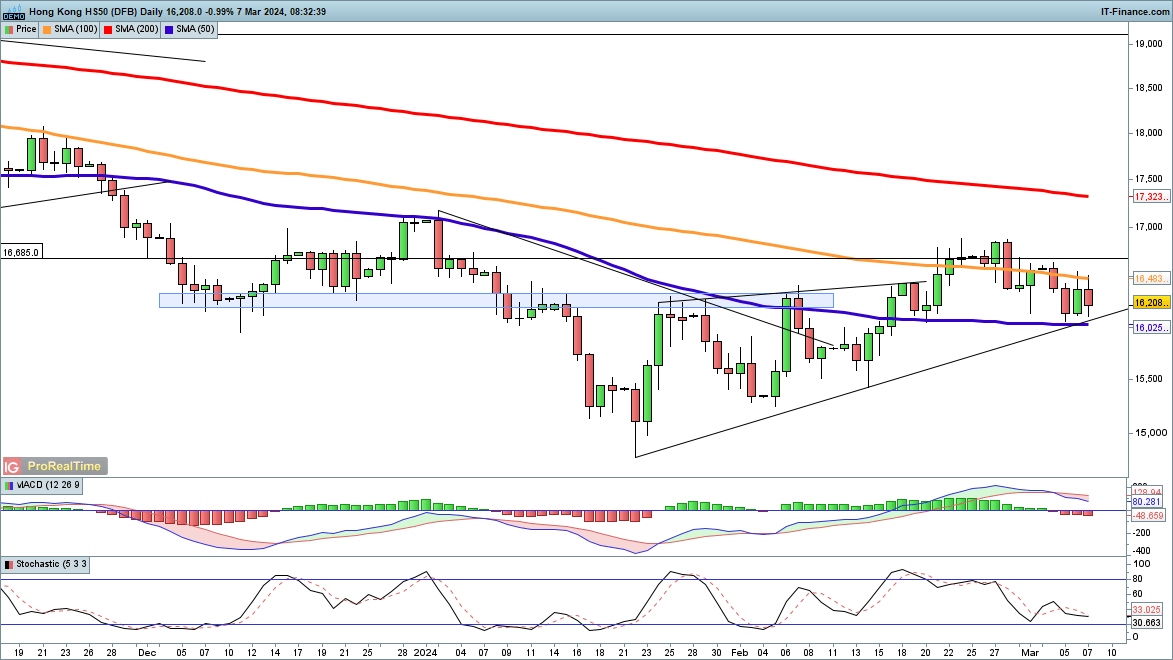Image resolution: width=1173 pixels, height=660 pixels.
Task: Click the DEMO candlestick icon in title bar
Action: (13, 11)
